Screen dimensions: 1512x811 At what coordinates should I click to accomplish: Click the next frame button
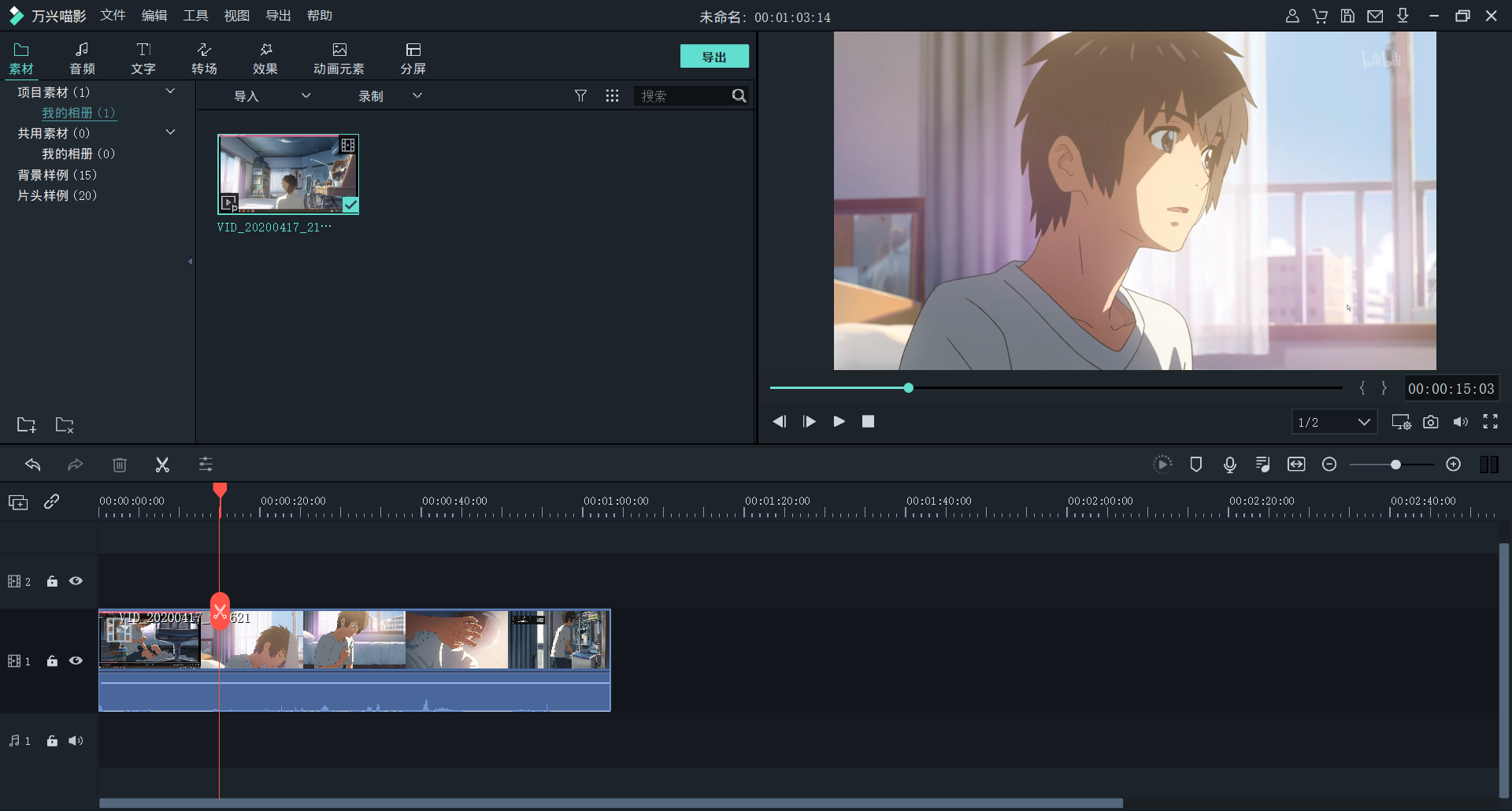809,422
